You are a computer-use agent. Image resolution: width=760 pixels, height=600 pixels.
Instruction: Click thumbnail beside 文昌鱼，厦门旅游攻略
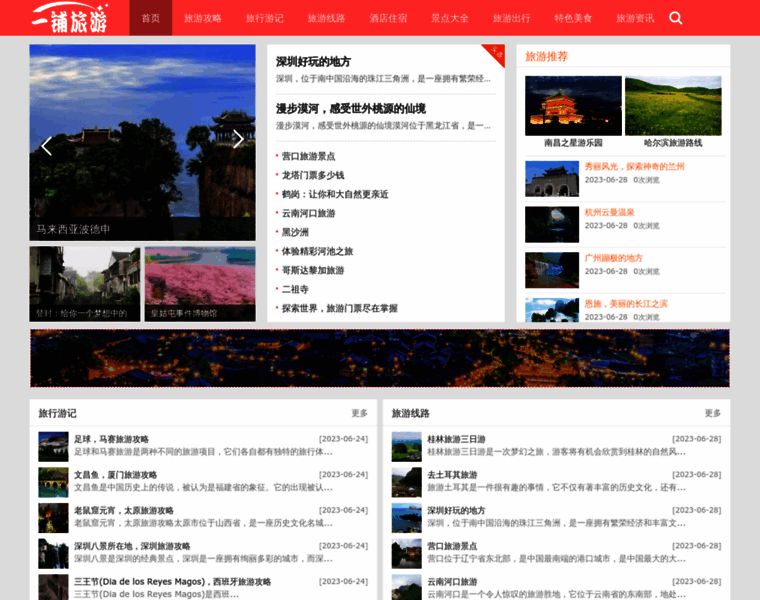(53, 482)
